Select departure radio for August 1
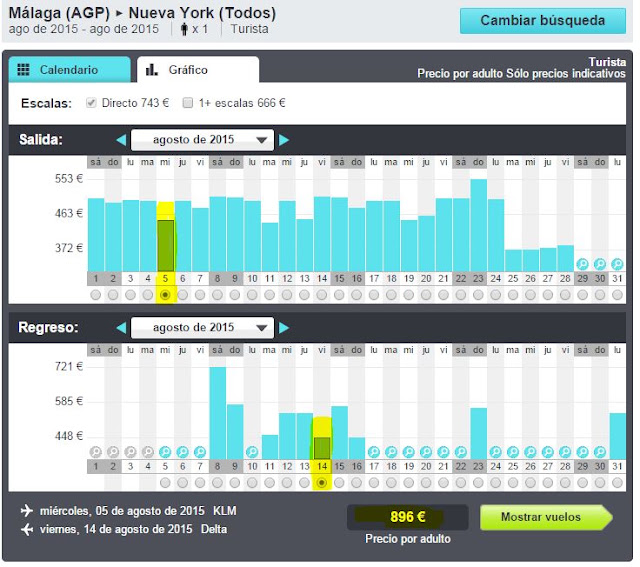The image size is (640, 567). click(96, 295)
